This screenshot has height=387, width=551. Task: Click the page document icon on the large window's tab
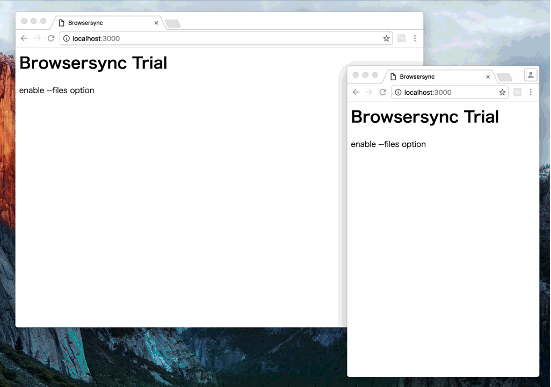click(x=61, y=23)
